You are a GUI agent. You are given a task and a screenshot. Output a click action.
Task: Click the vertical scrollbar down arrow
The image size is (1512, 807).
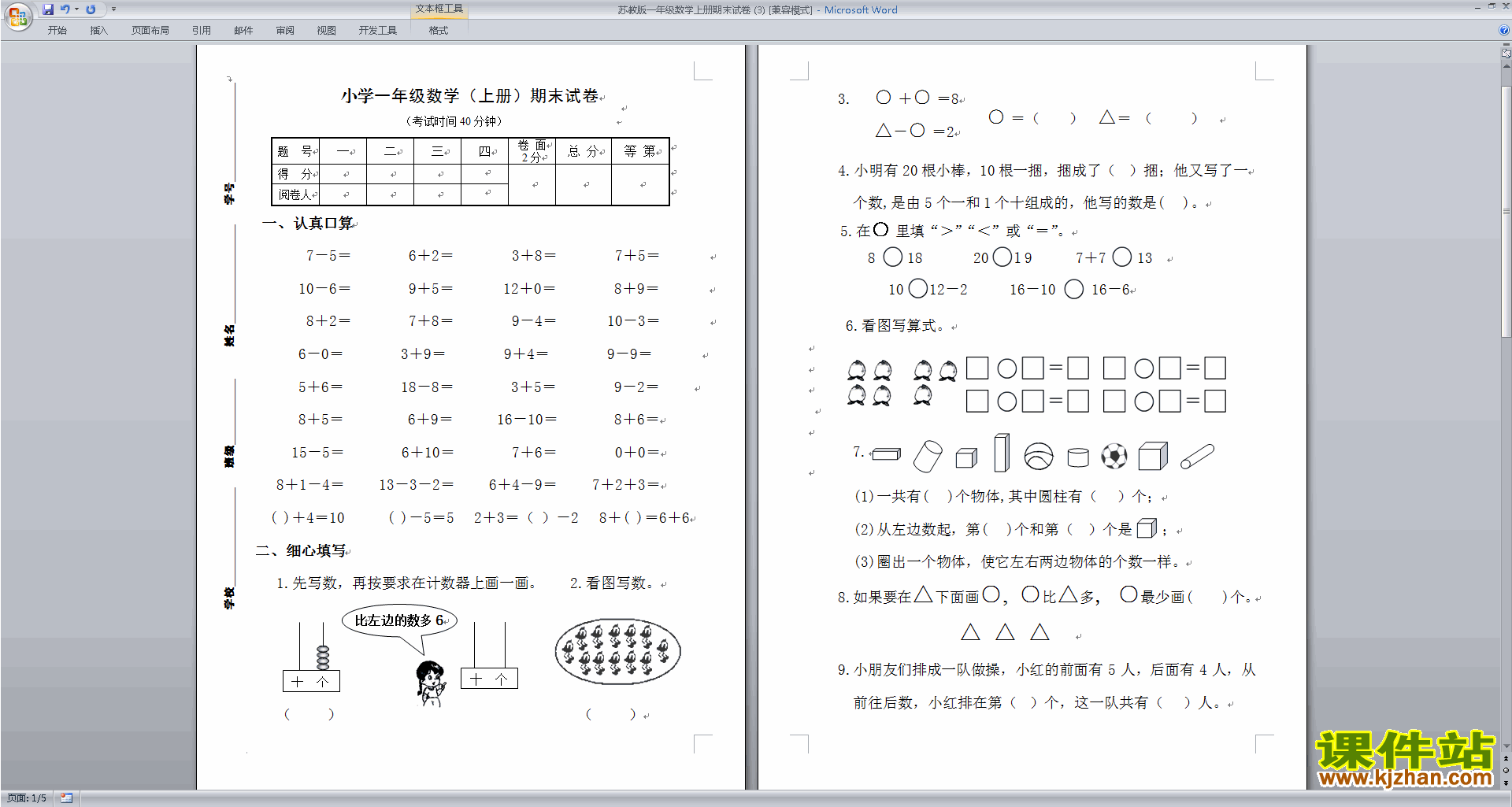pyautogui.click(x=1506, y=746)
